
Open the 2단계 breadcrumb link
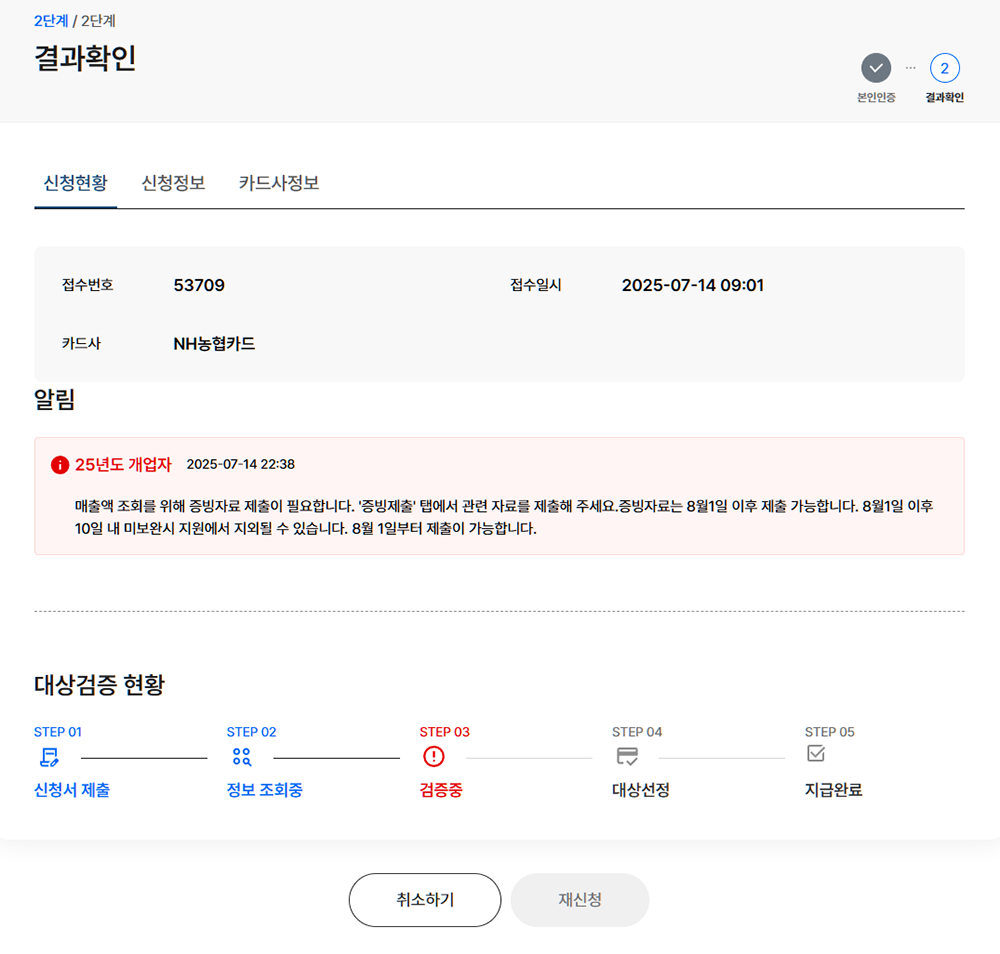coord(49,20)
